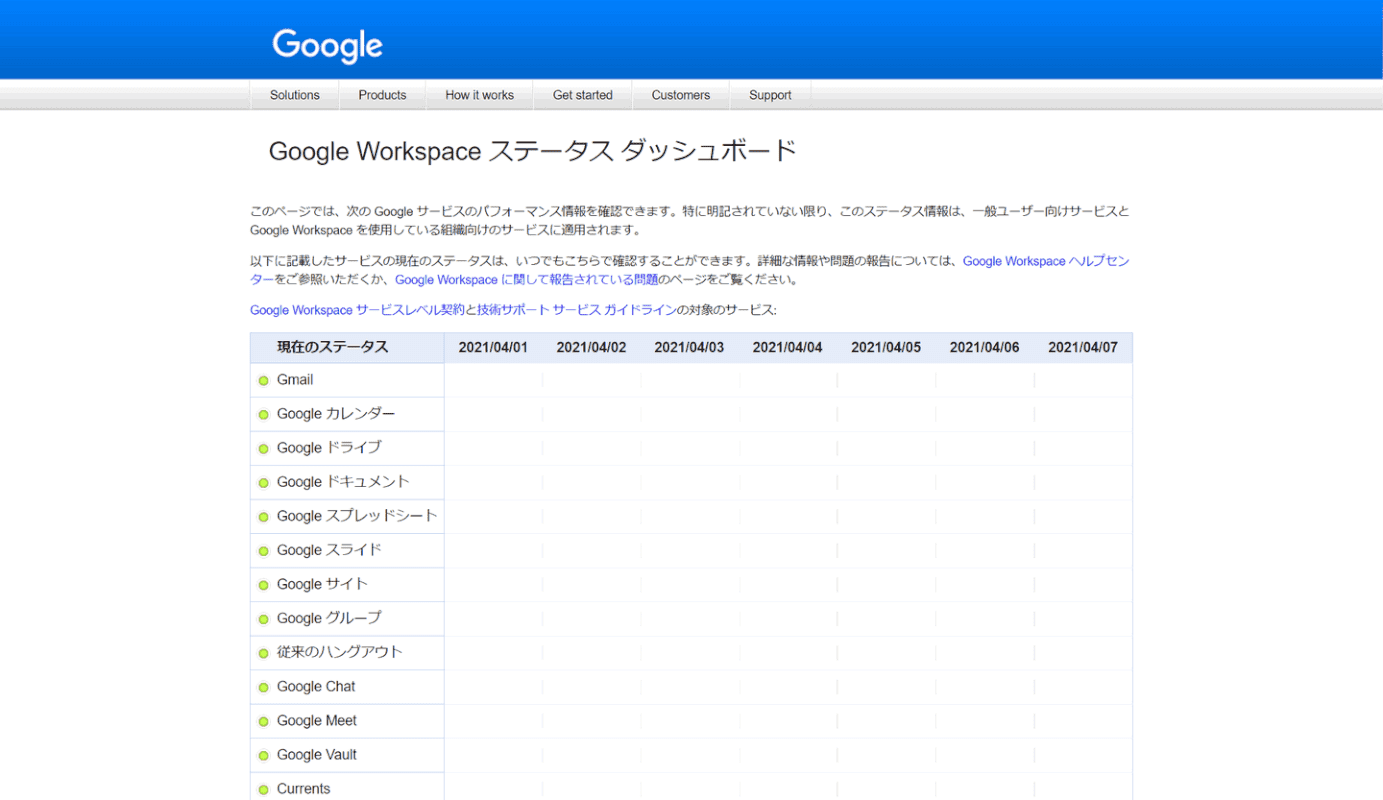Image resolution: width=1383 pixels, height=800 pixels.
Task: Open the Customers menu
Action: [x=680, y=95]
